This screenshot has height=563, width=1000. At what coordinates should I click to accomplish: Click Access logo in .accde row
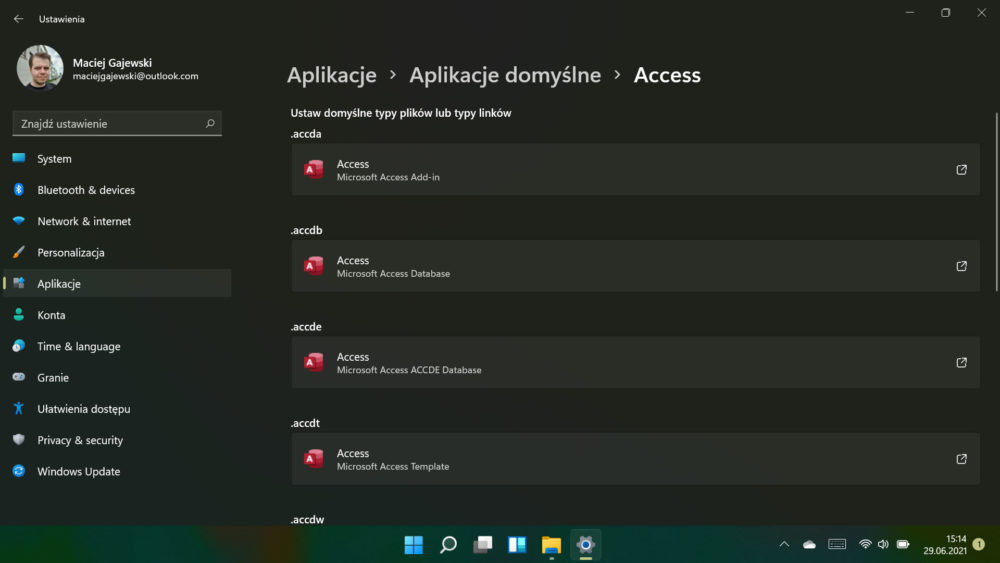314,362
